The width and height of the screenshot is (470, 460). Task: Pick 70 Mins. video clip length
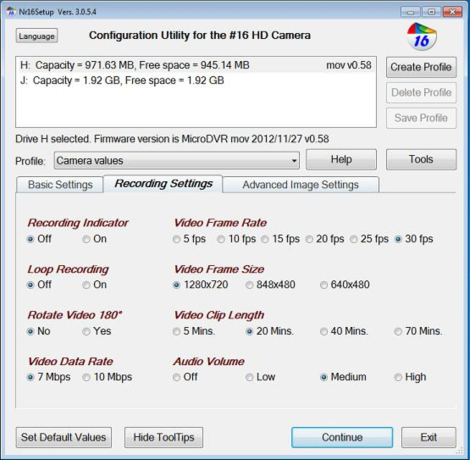pos(398,331)
